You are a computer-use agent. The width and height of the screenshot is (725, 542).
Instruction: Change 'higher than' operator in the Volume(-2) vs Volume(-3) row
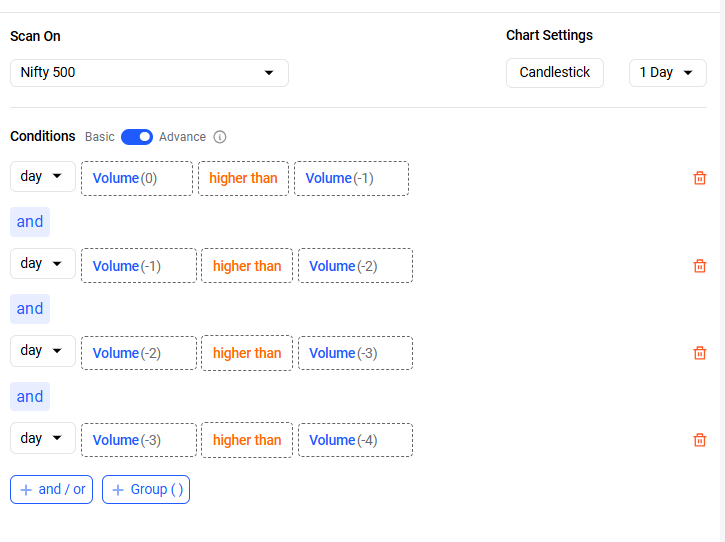[247, 353]
